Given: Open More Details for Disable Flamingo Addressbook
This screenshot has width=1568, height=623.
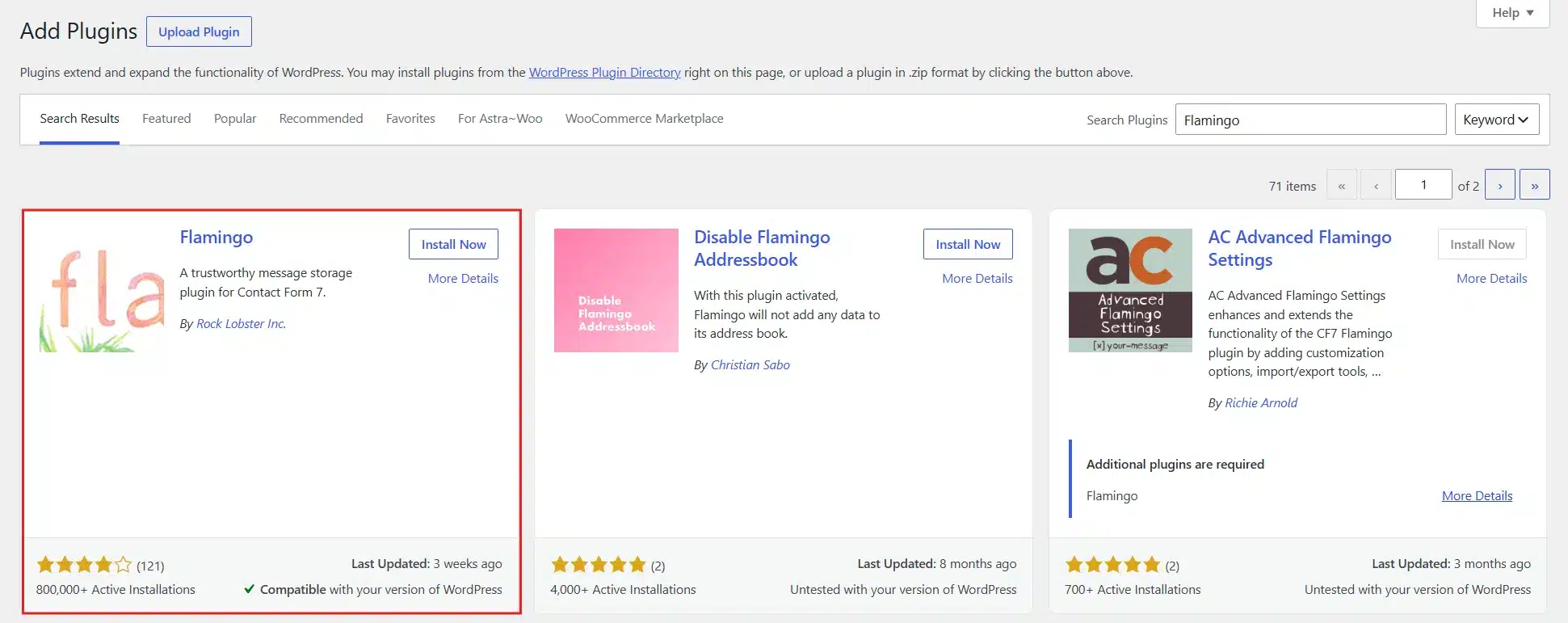Looking at the screenshot, I should [x=977, y=278].
